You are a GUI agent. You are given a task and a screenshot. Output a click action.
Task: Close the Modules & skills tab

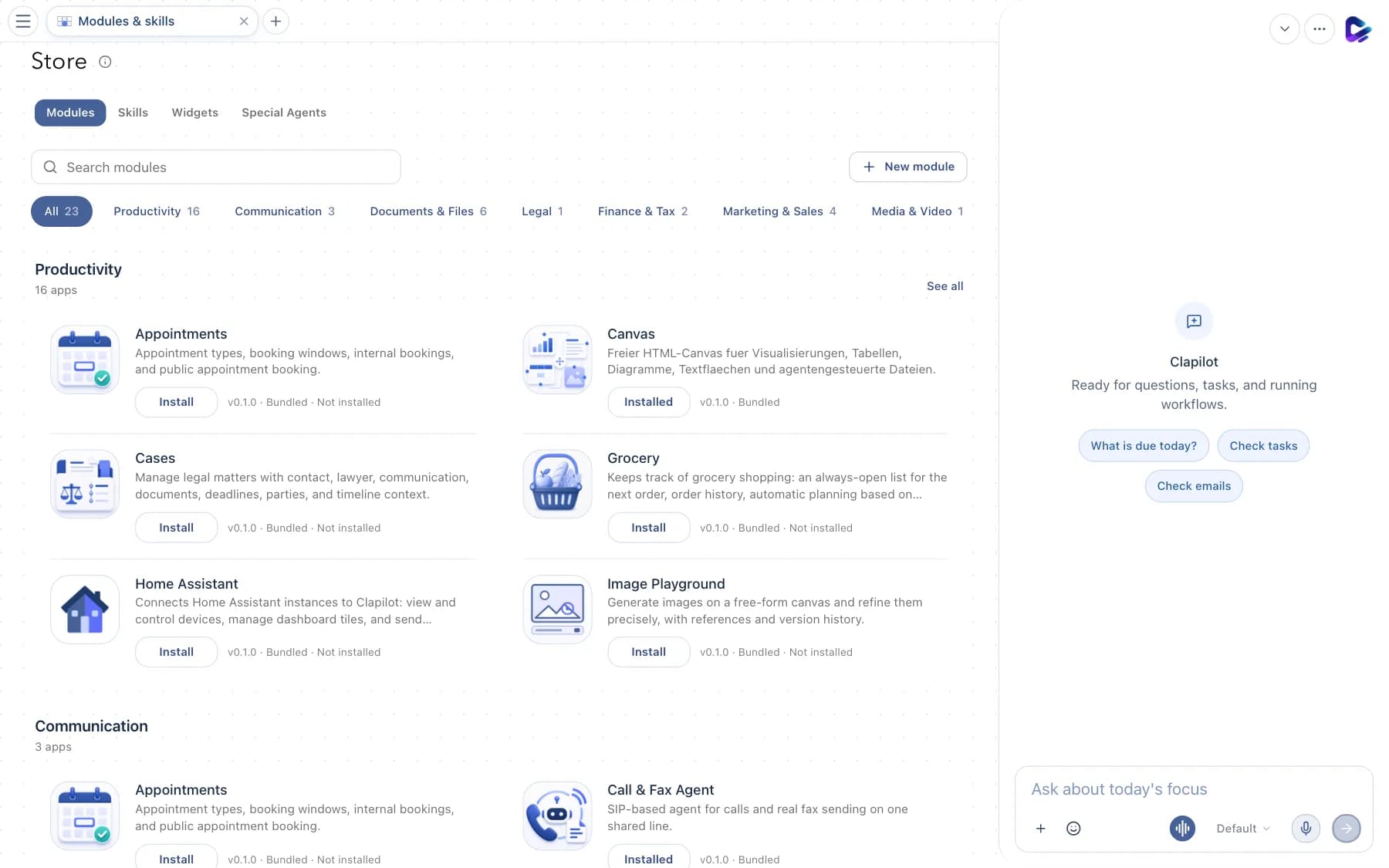pos(244,21)
